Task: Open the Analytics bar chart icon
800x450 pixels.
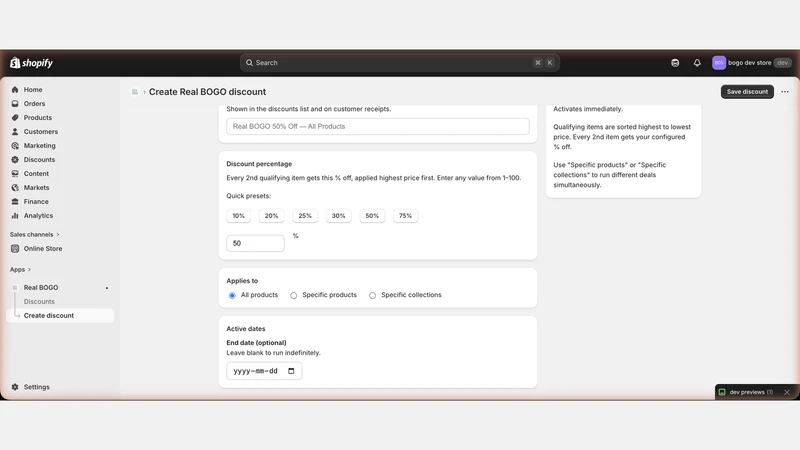Action: pos(15,216)
